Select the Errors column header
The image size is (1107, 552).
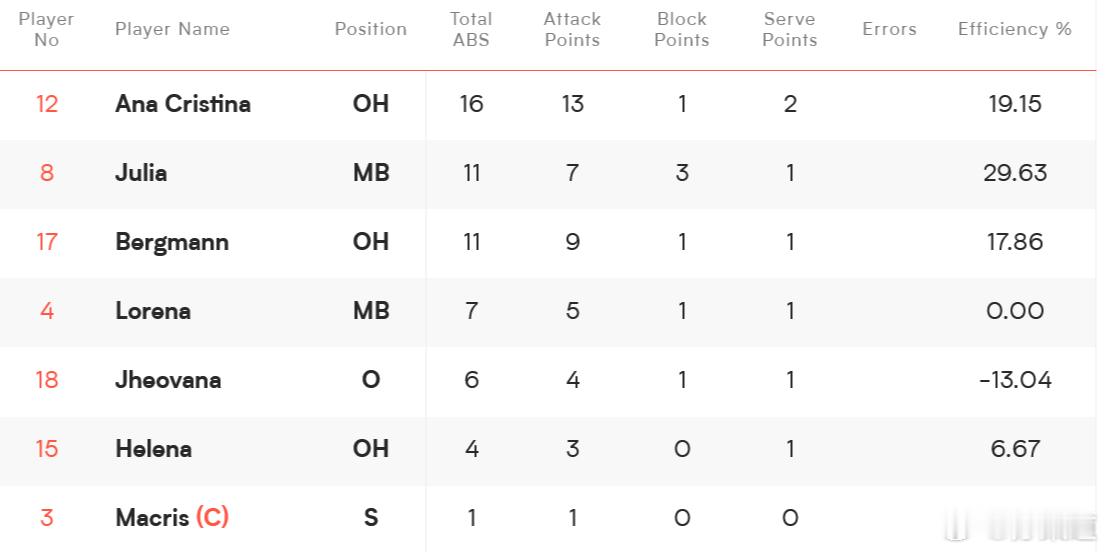tap(889, 29)
